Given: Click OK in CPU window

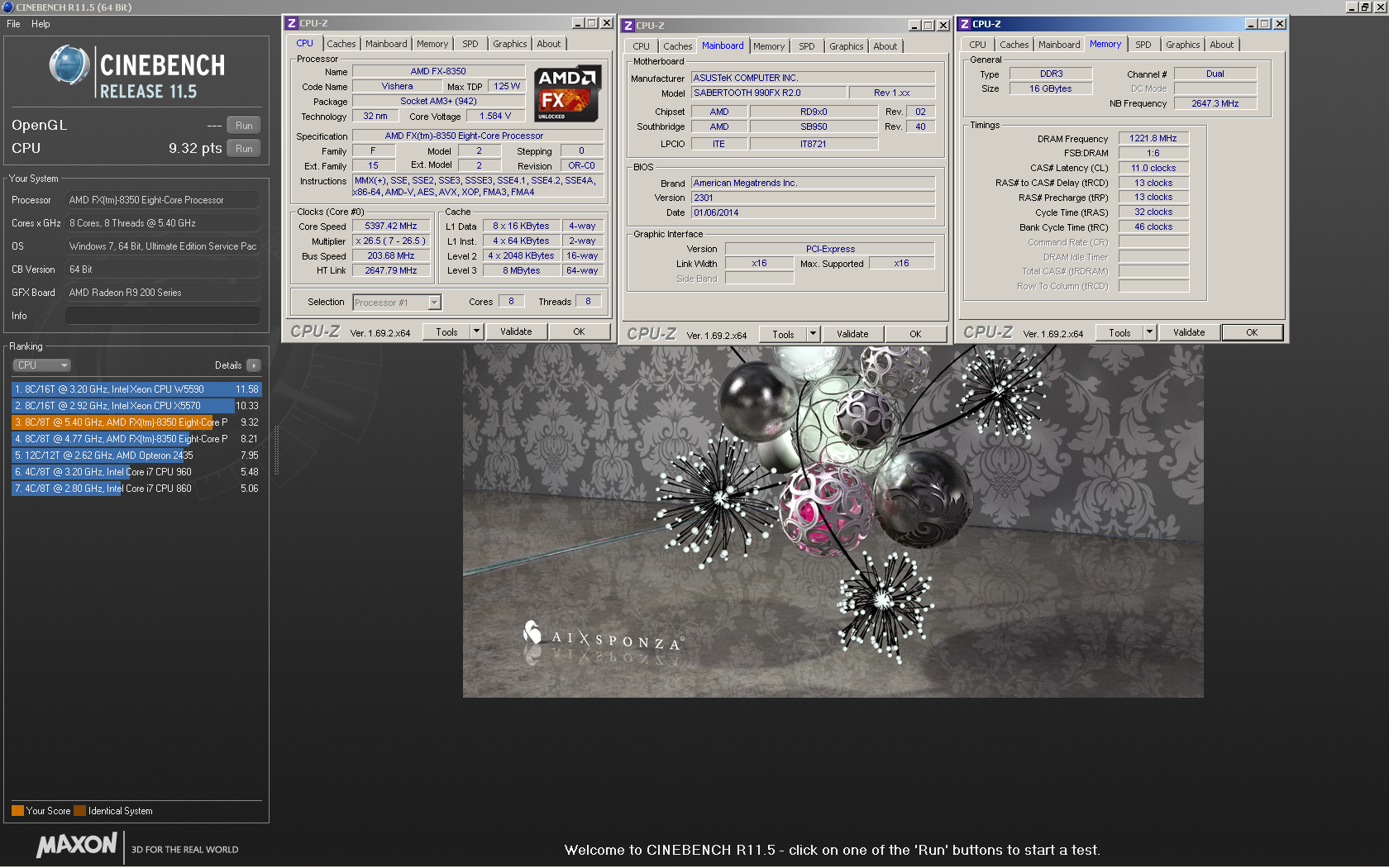Looking at the screenshot, I should click(579, 331).
